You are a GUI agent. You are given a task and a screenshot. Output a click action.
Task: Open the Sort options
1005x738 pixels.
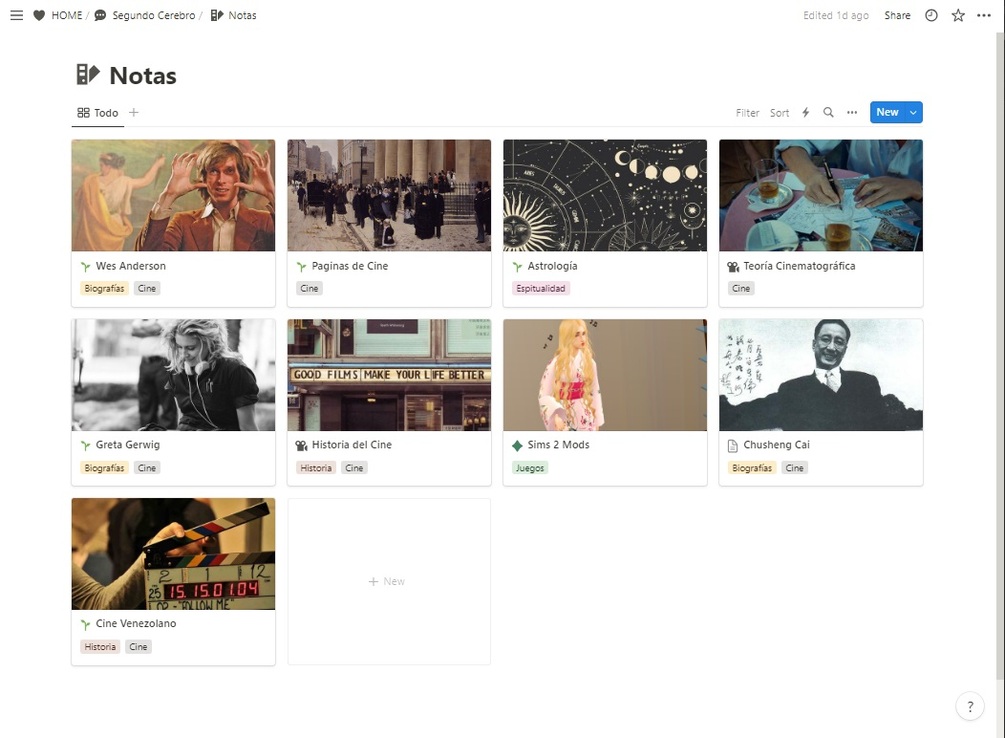pyautogui.click(x=779, y=113)
